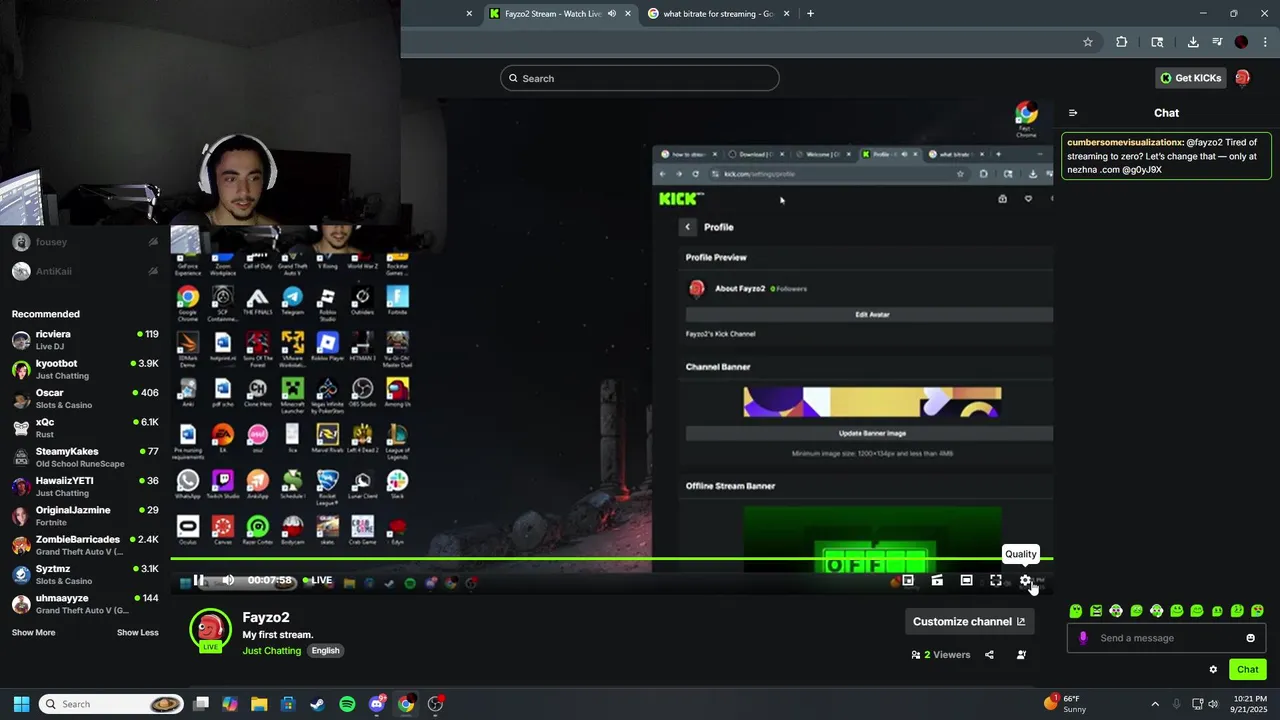1280x720 pixels.
Task: Open profile avatar menu on Kick header
Action: [x=1242, y=78]
